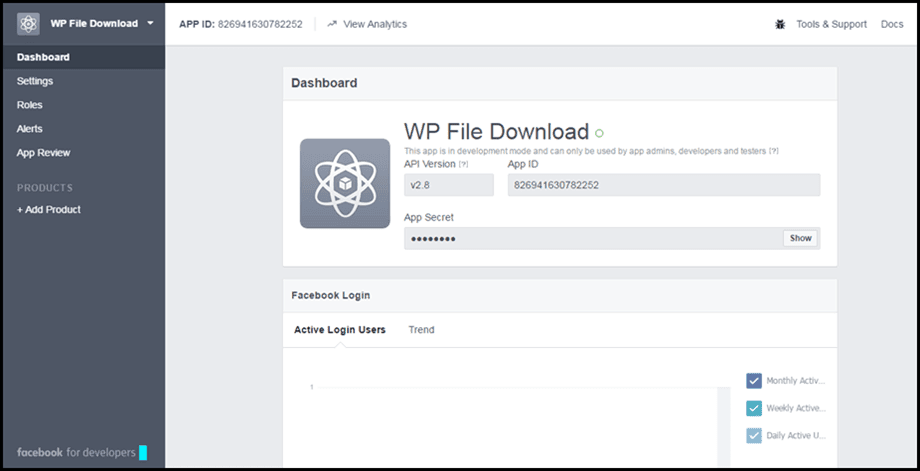Toggle the Monthly Active users checkbox
The image size is (920, 471).
tap(754, 380)
